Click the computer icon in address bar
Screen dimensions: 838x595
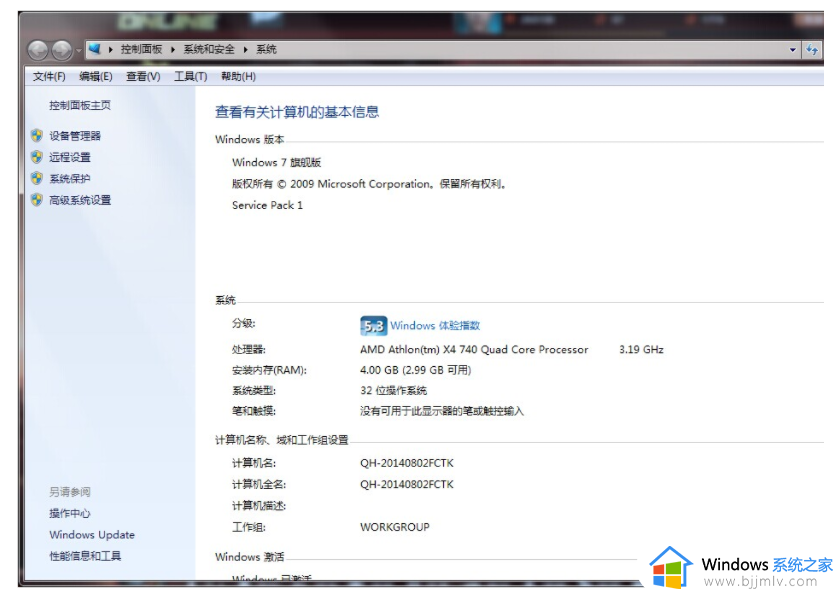95,49
